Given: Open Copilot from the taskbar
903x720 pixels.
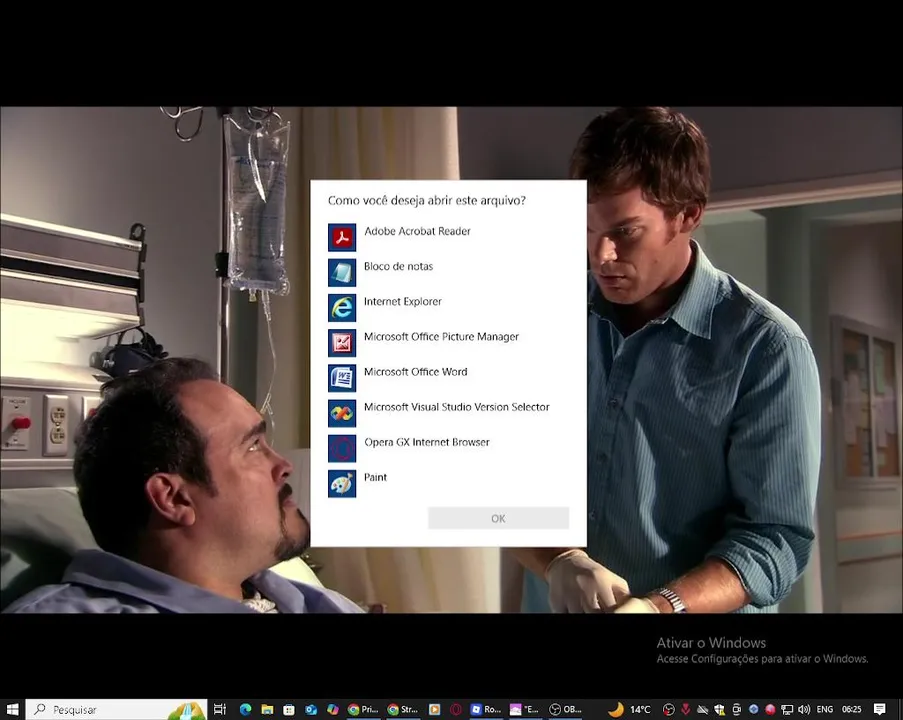Looking at the screenshot, I should tap(333, 709).
